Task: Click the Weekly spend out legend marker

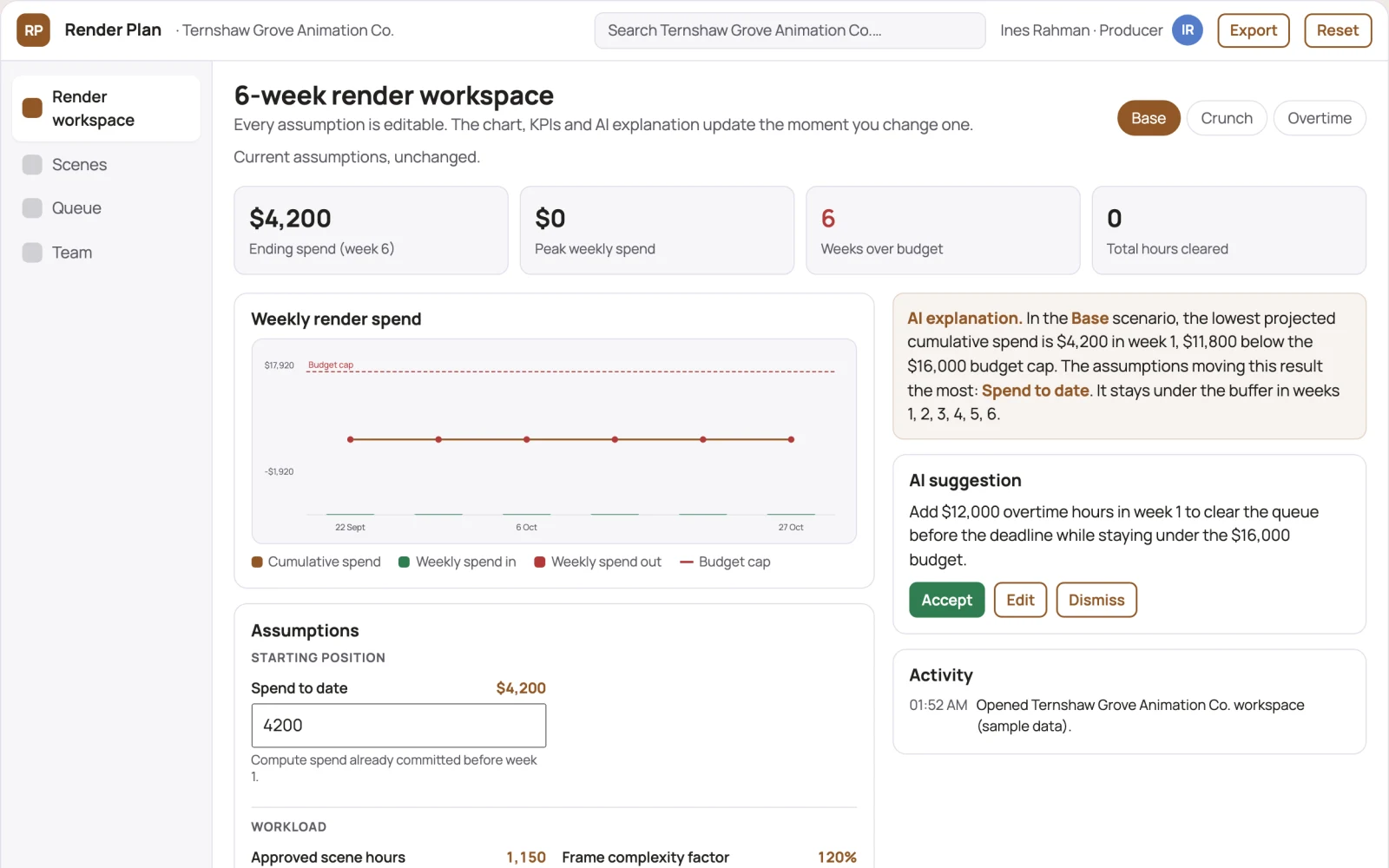Action: (539, 562)
